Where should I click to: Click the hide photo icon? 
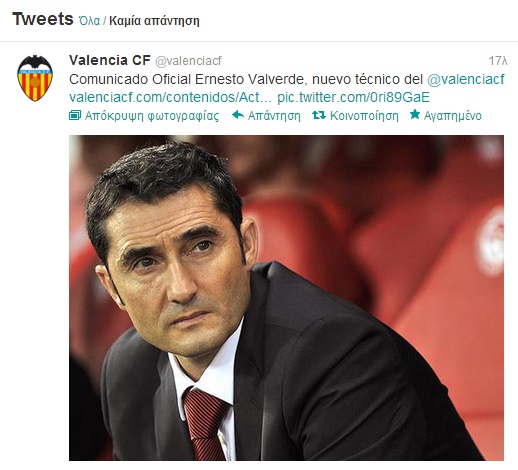pyautogui.click(x=75, y=115)
